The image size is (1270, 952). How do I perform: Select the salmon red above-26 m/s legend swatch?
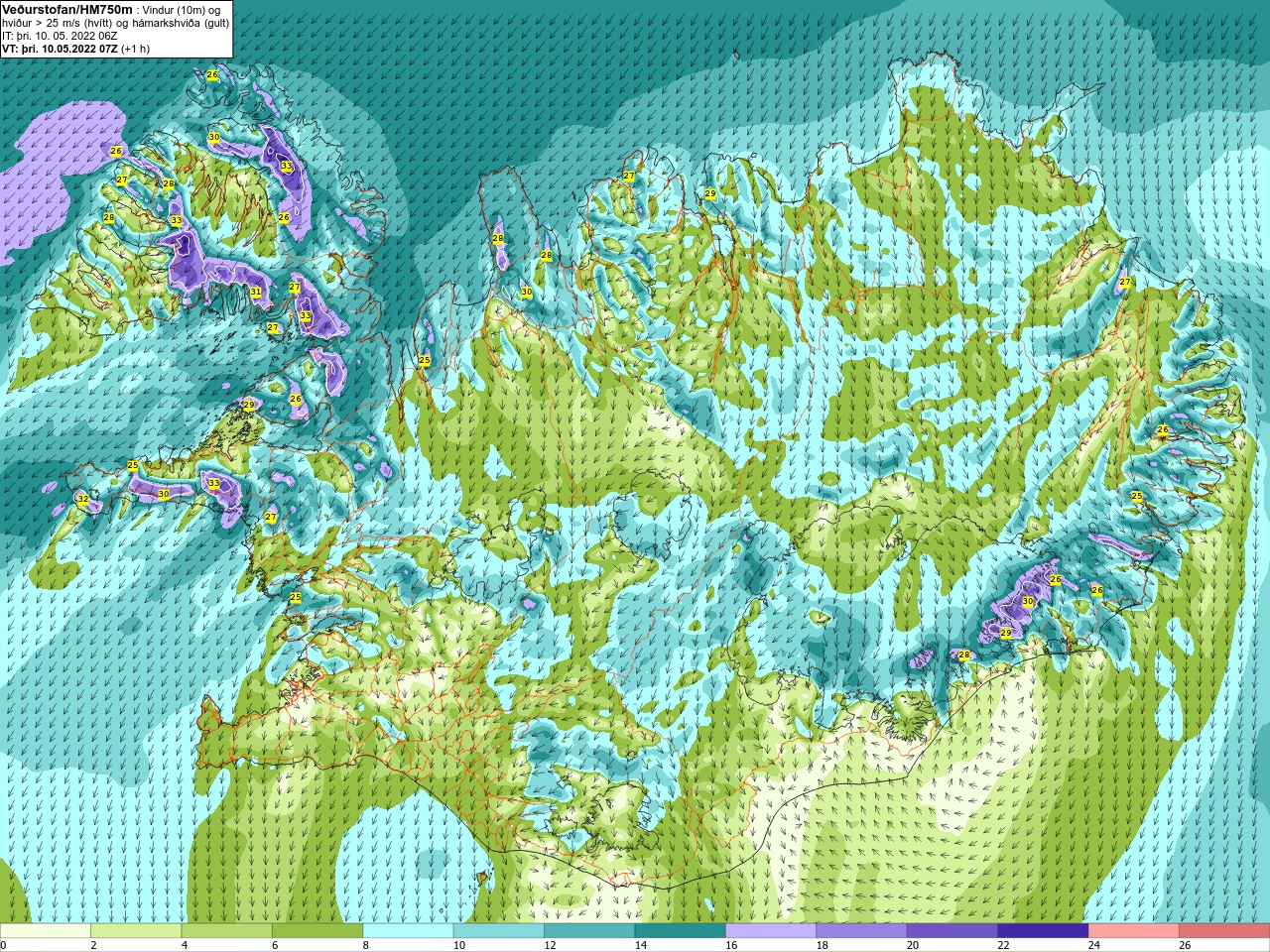[x=1224, y=931]
